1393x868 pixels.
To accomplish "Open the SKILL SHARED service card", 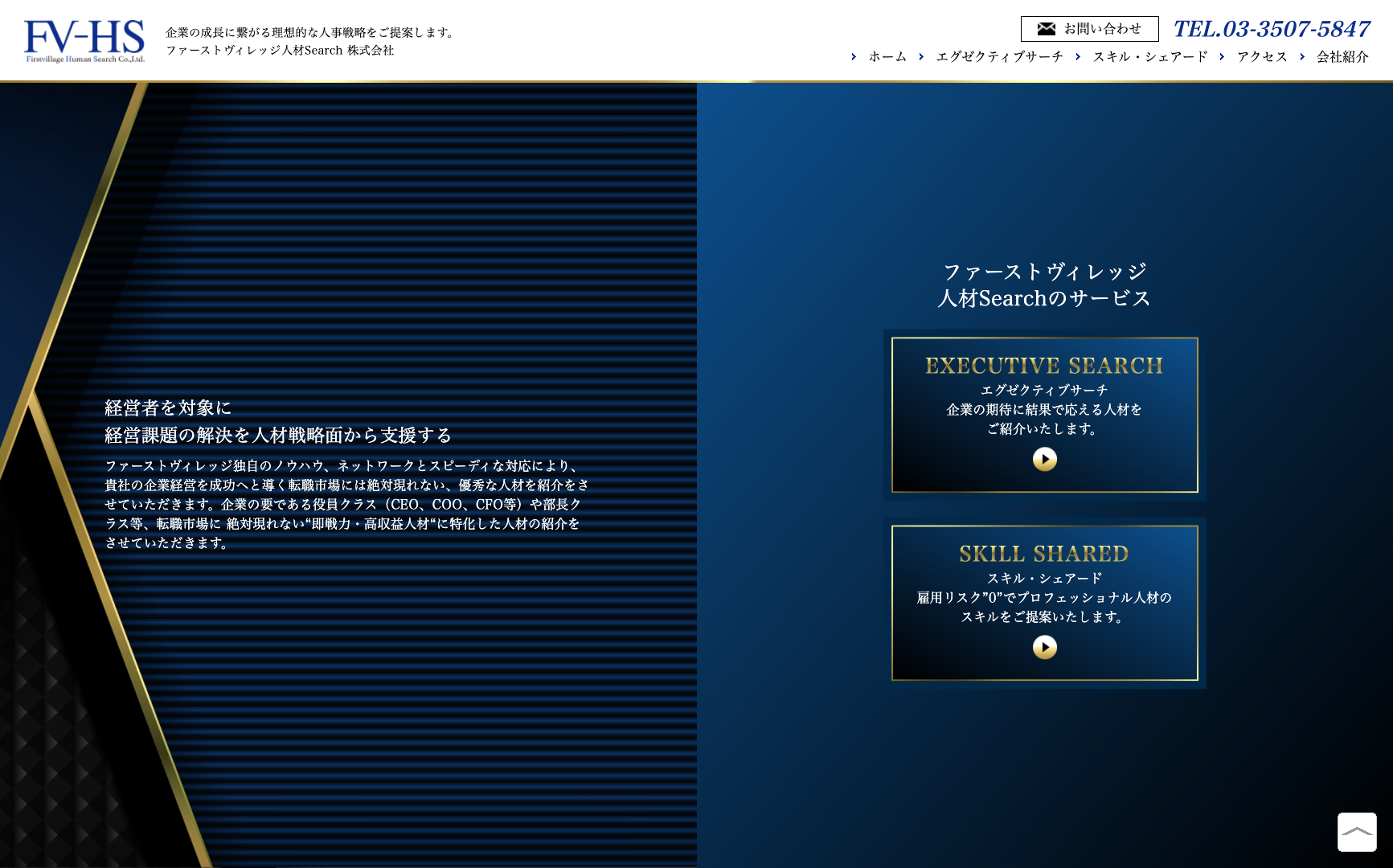I will (x=1044, y=604).
